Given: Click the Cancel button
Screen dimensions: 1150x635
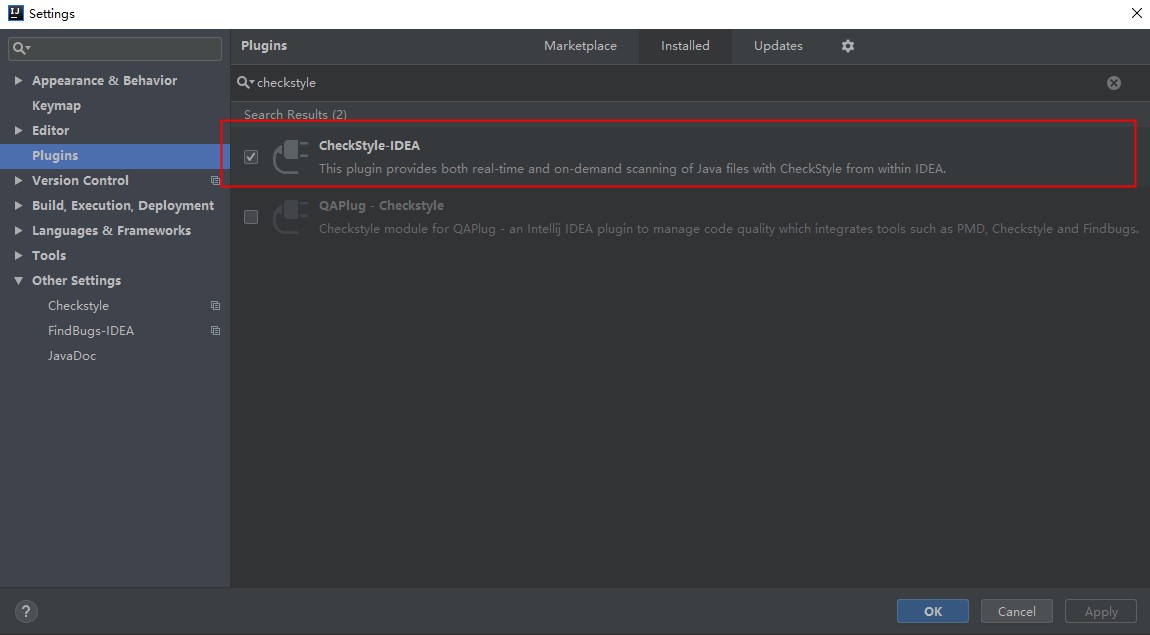Looking at the screenshot, I should 1017,612.
